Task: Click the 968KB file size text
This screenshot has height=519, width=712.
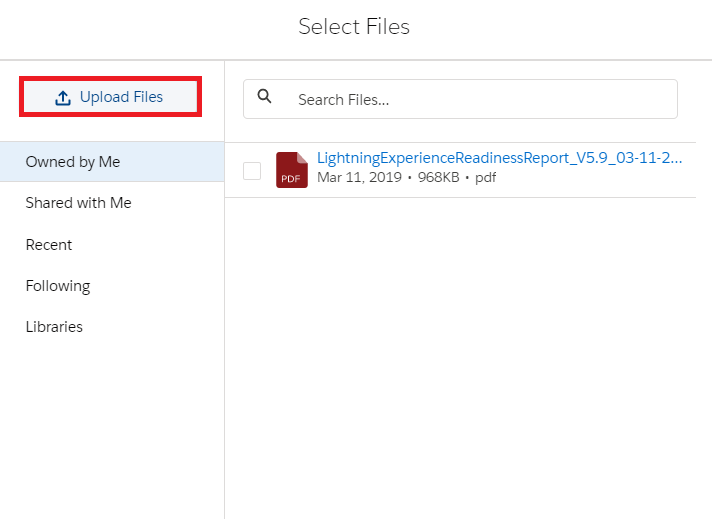Action: [x=433, y=178]
